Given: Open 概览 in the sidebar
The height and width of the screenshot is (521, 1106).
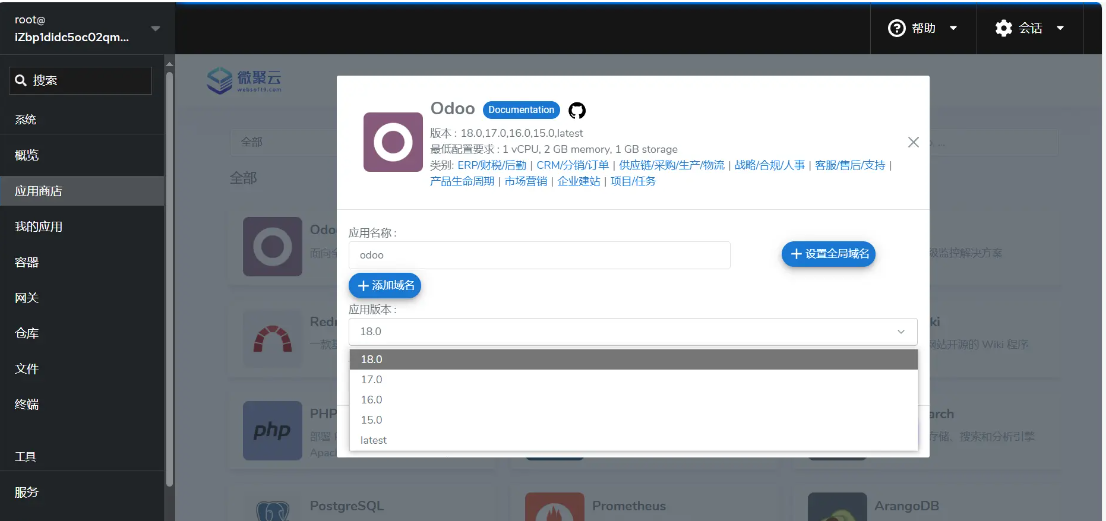Looking at the screenshot, I should [82, 155].
